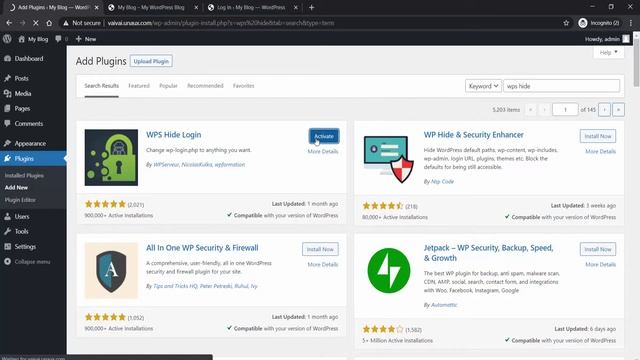Activate the WPS Hide Login plugin
This screenshot has height=360, width=640.
pyautogui.click(x=324, y=136)
